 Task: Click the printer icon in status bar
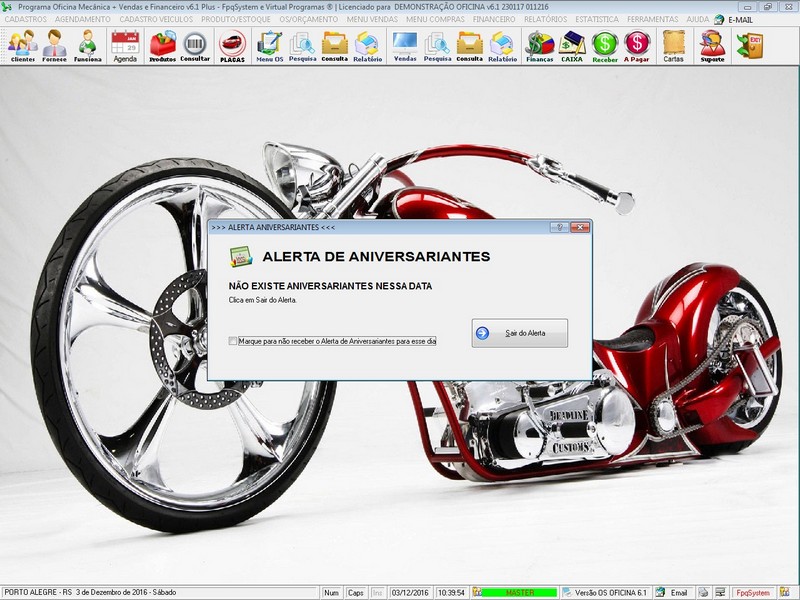703,592
